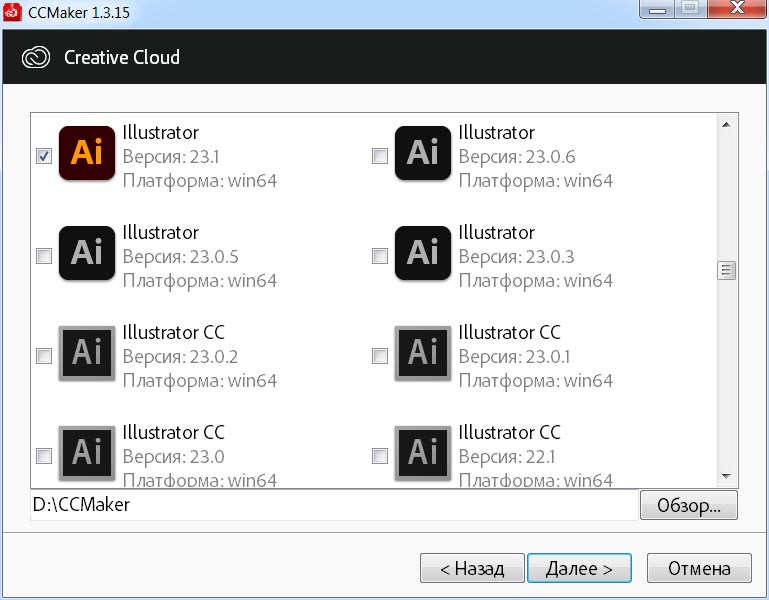This screenshot has width=769, height=600.
Task: Click the Illustrator CC 22.1 Ai icon
Action: 423,453
